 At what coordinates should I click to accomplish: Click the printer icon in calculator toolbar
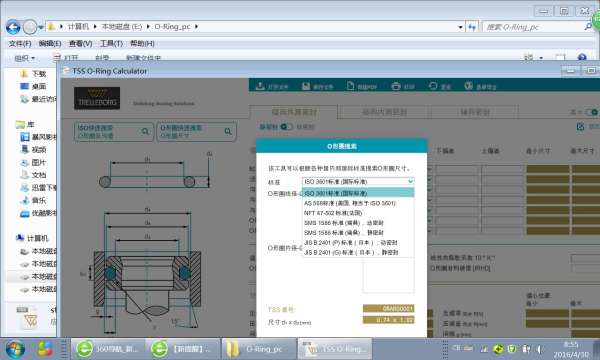(x=396, y=86)
